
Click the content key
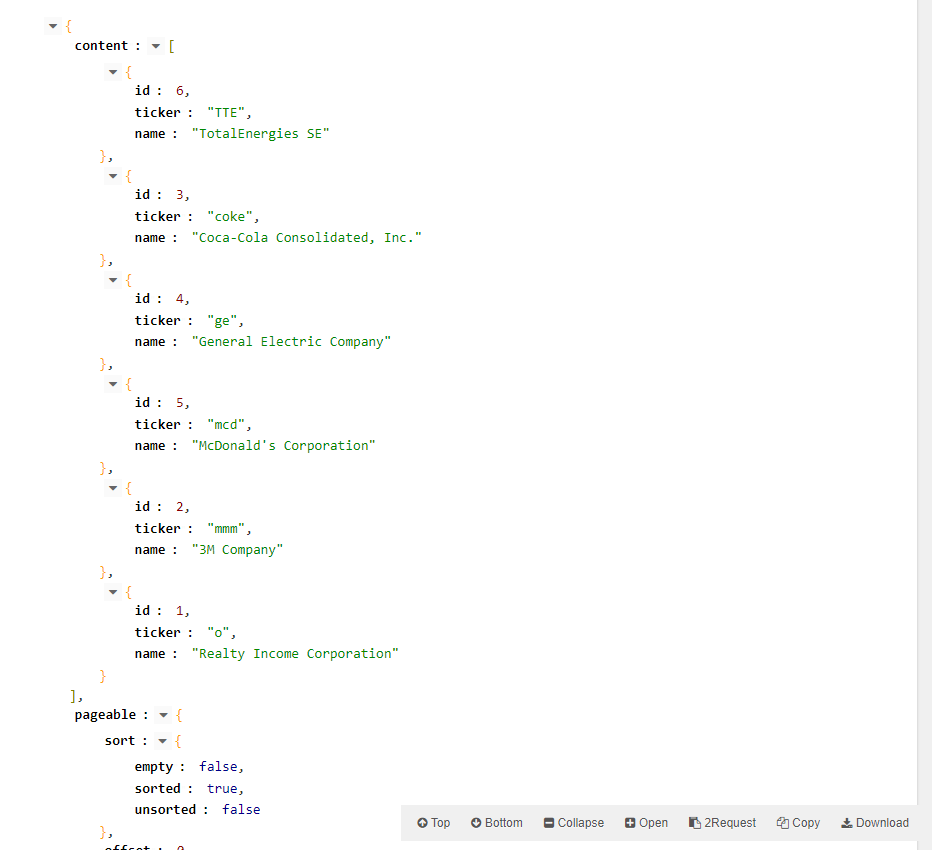tap(101, 46)
